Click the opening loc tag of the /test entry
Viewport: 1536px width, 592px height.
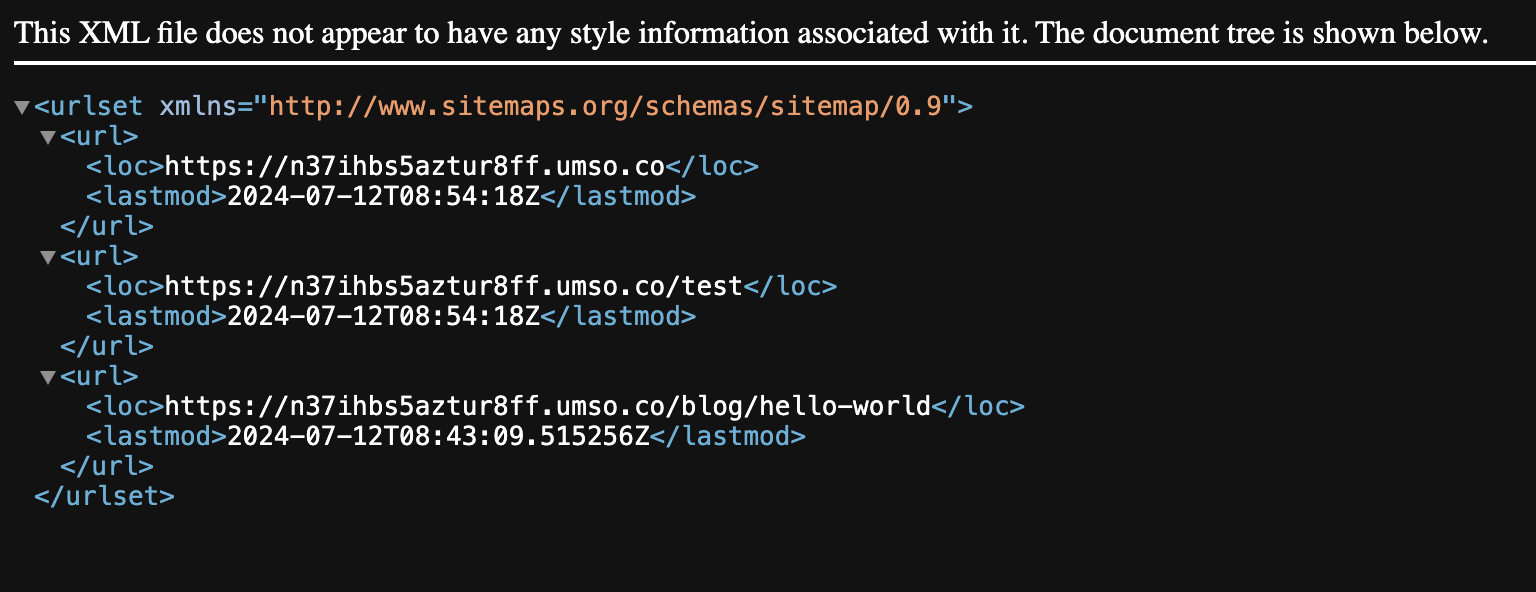125,286
